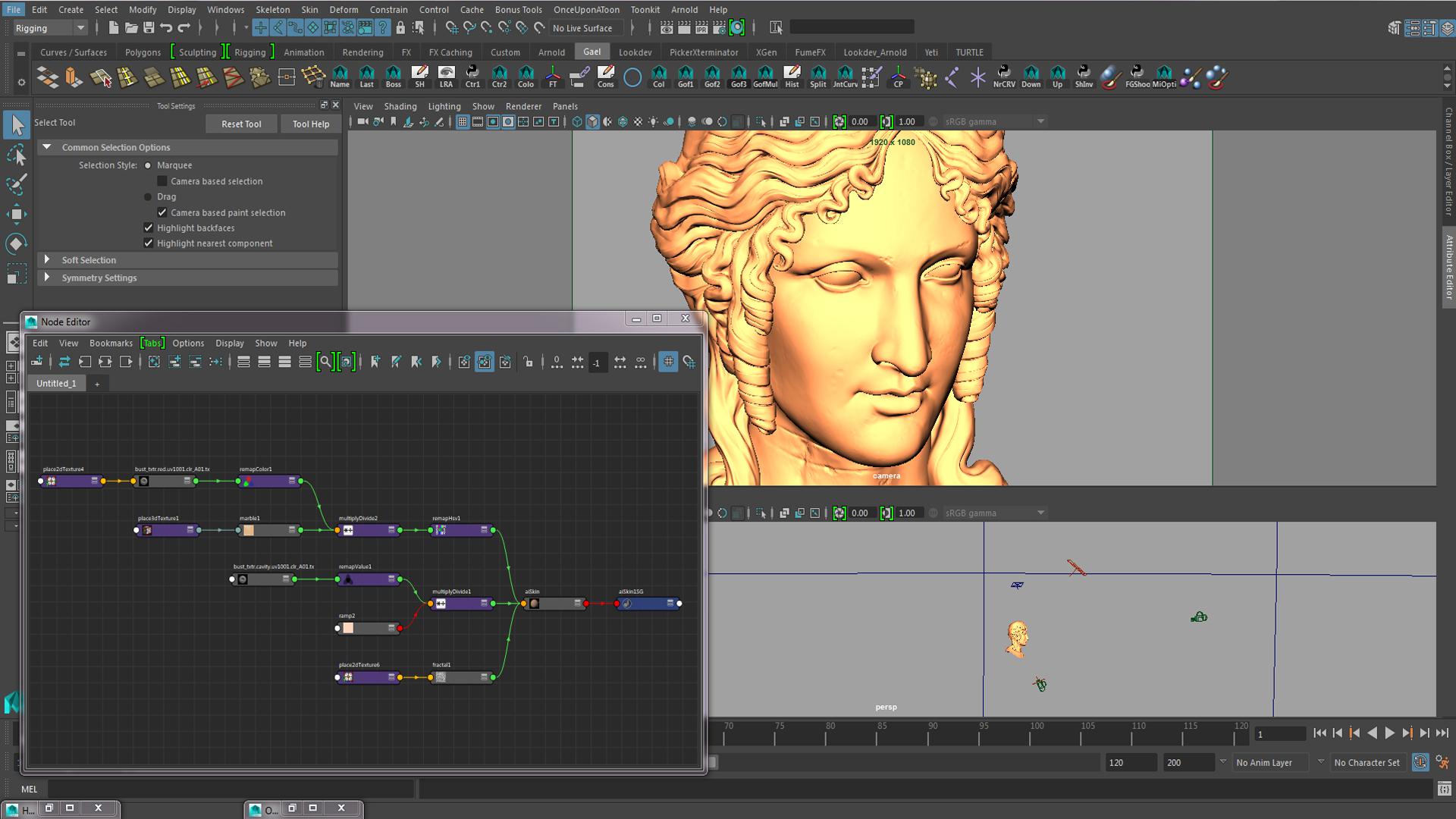Select the Rotate tool in toolbox
1456x819 pixels.
tap(16, 243)
